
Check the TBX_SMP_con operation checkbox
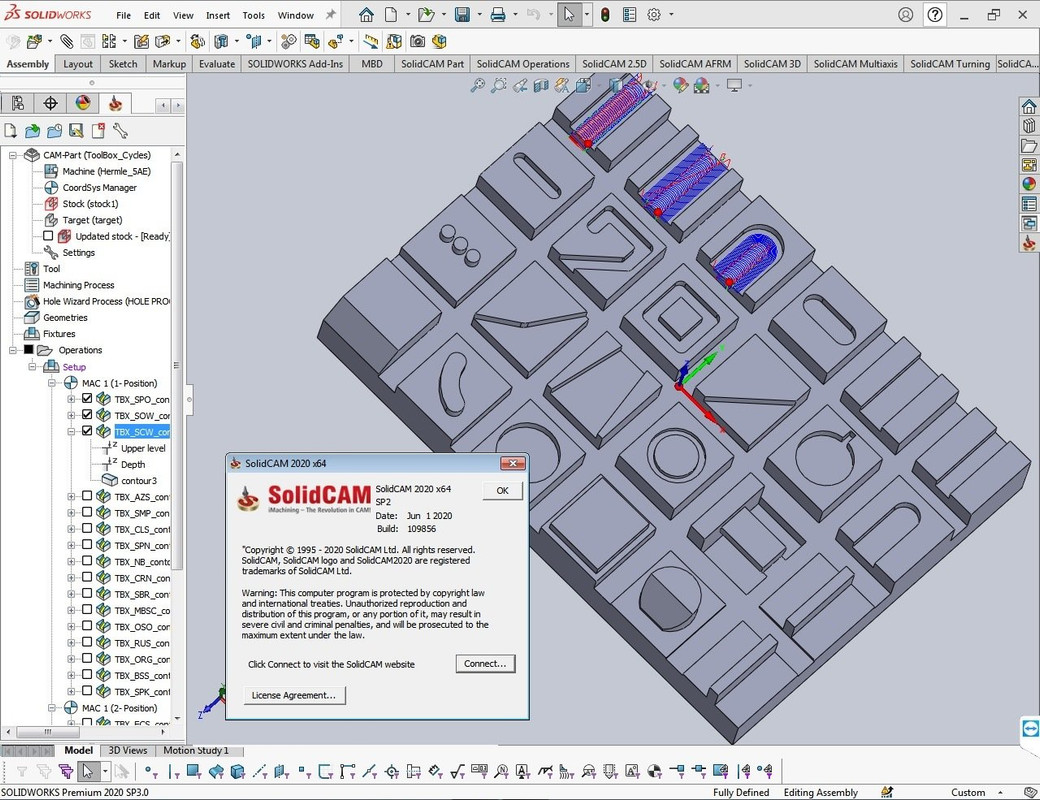(87, 512)
